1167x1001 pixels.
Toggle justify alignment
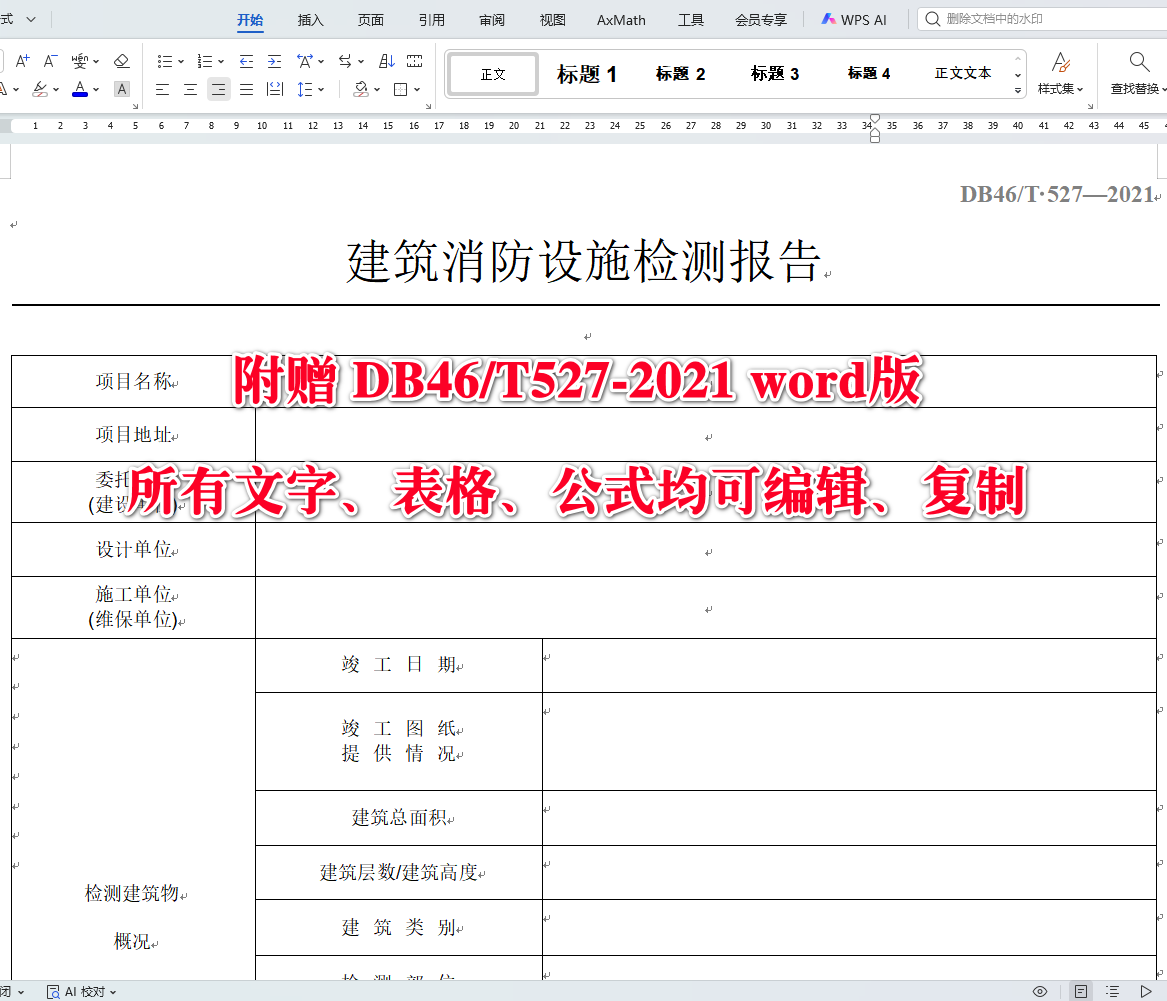(x=245, y=89)
